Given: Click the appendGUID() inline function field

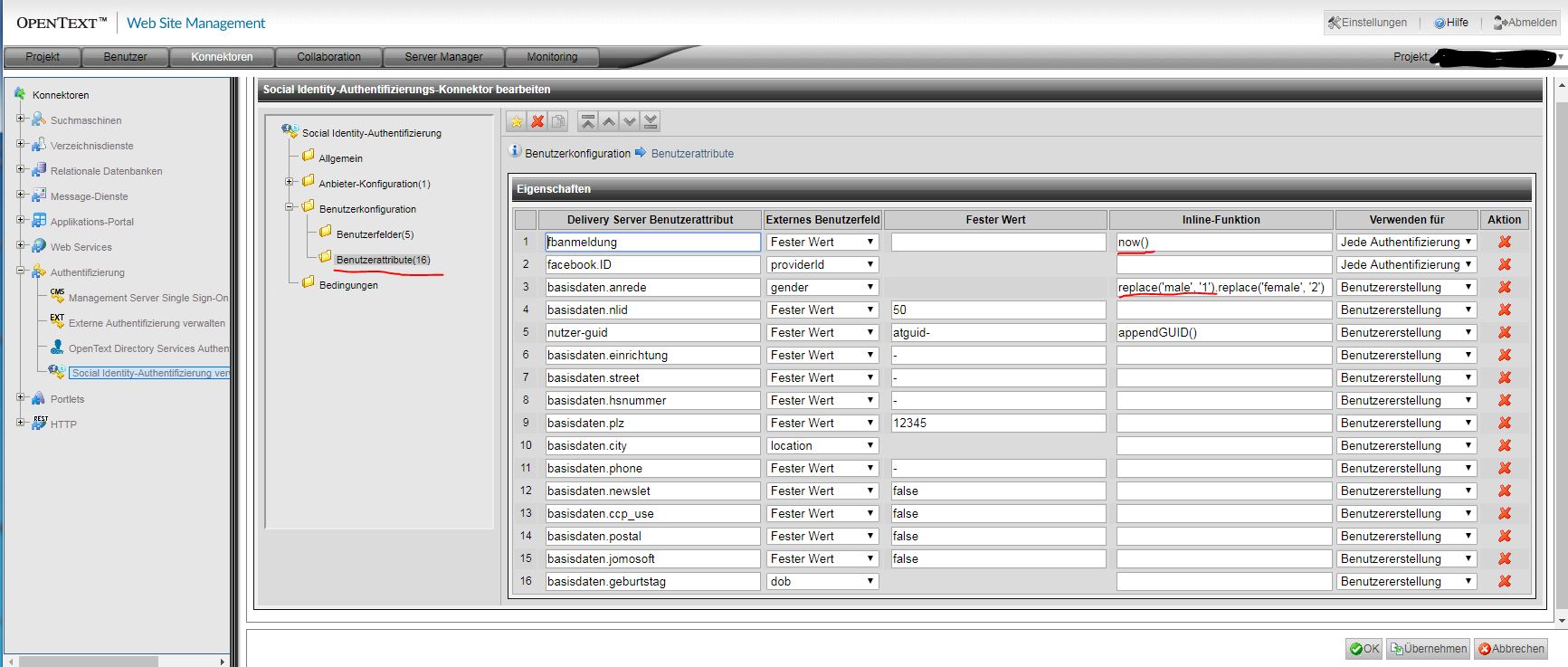Looking at the screenshot, I should pyautogui.click(x=1223, y=332).
